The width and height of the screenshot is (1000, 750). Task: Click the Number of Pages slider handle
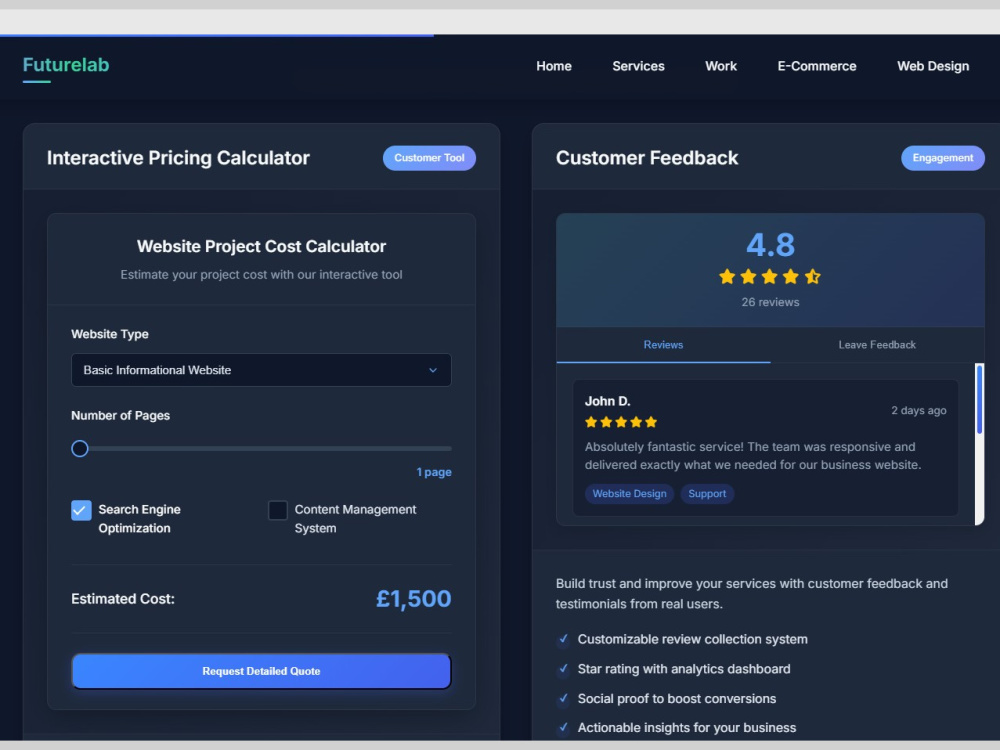point(80,448)
